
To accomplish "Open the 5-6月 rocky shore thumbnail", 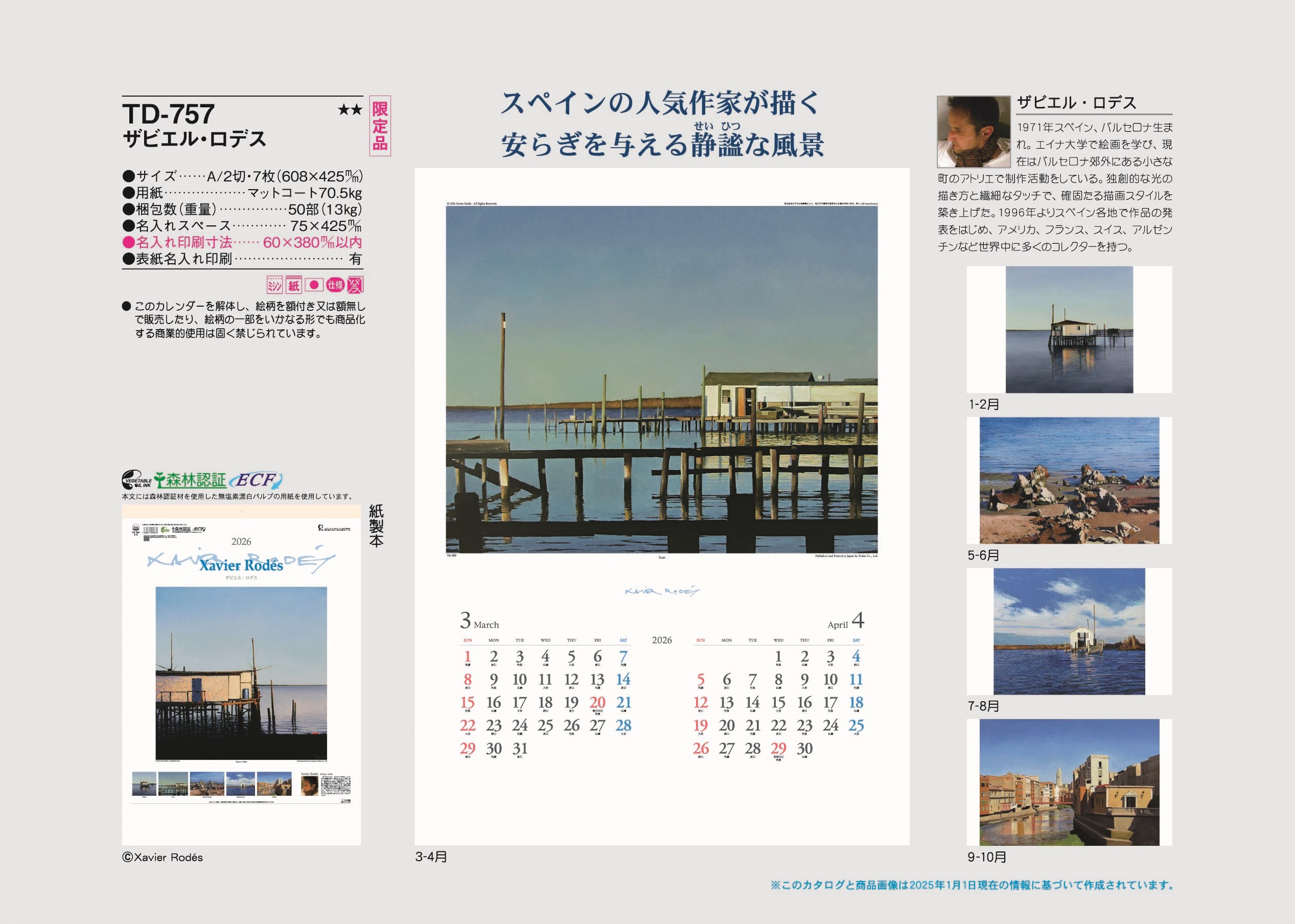I will pos(1069,480).
